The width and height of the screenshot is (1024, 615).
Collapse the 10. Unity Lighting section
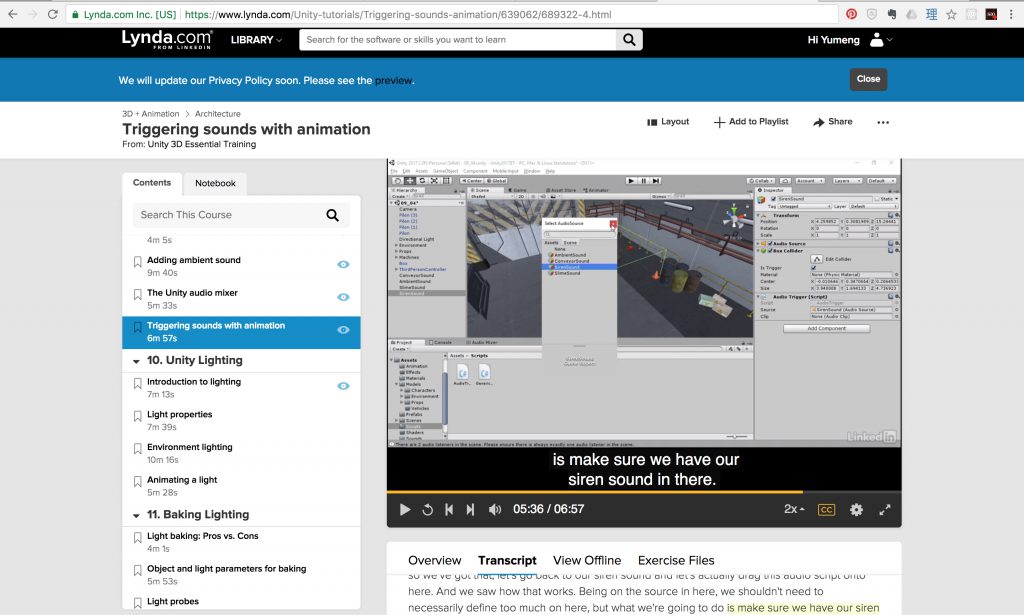point(136,361)
